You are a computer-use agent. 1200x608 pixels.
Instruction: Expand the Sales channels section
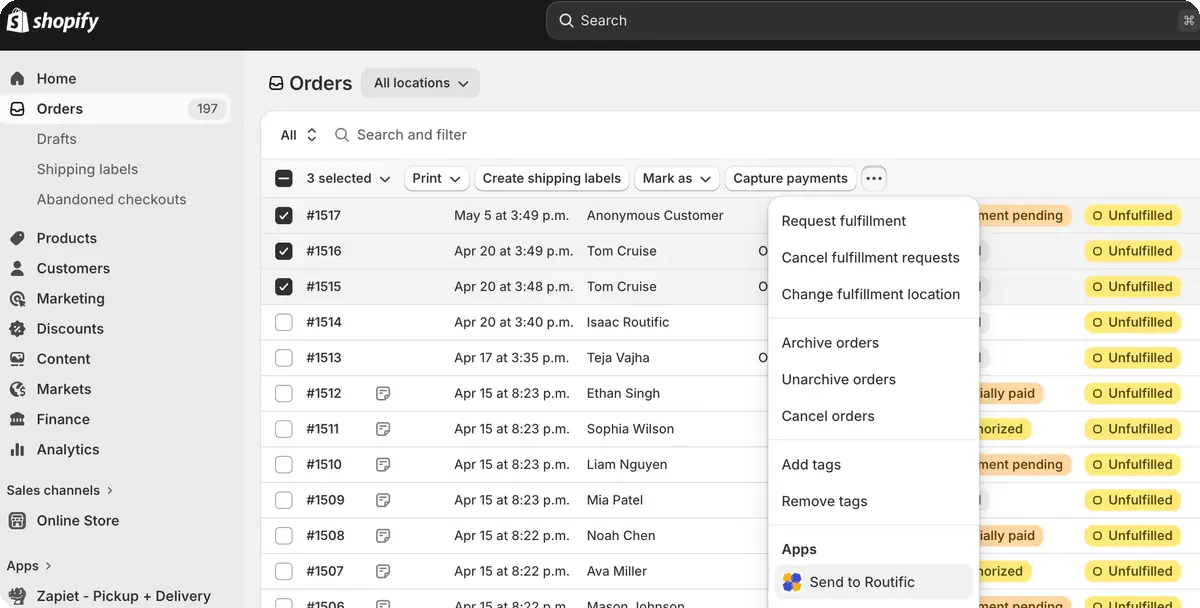pos(60,490)
